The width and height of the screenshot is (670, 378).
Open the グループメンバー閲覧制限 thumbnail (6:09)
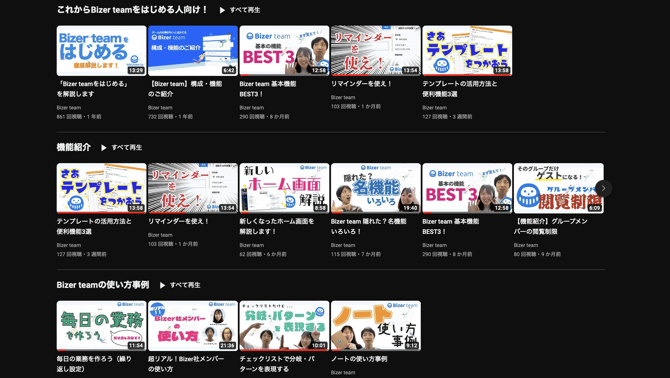pyautogui.click(x=558, y=188)
